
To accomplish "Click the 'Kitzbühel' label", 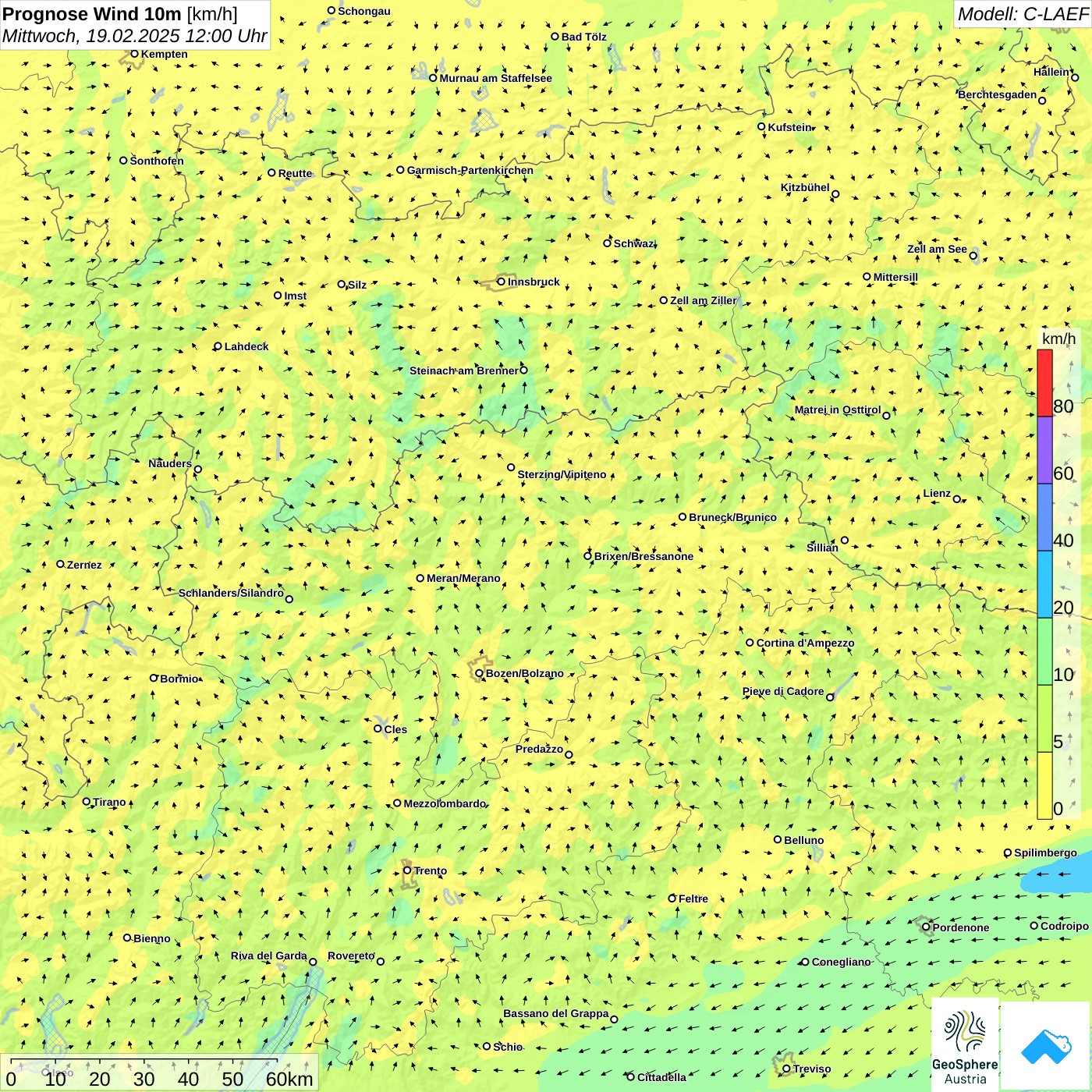I will [805, 187].
